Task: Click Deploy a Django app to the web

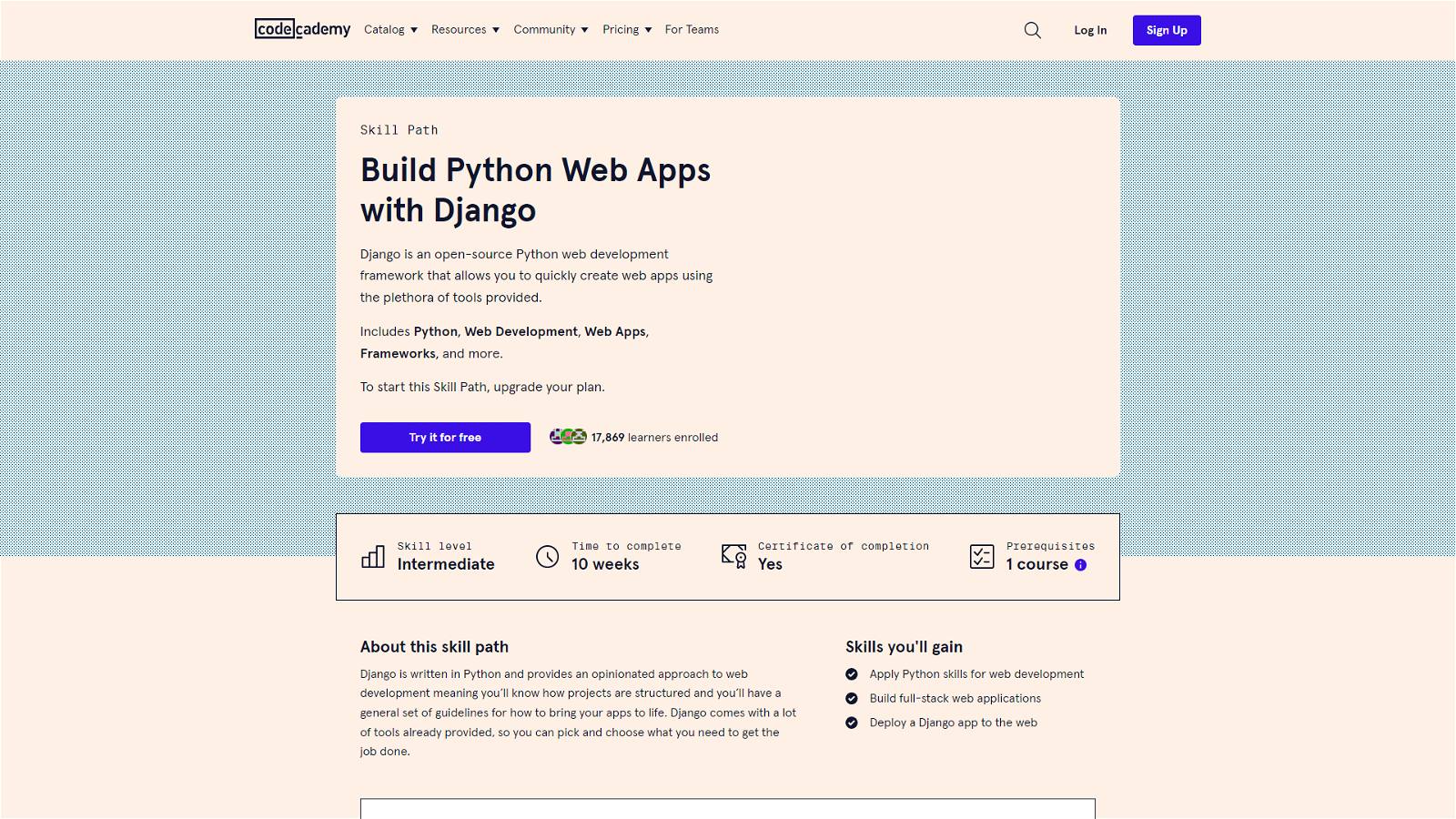Action: (x=953, y=723)
